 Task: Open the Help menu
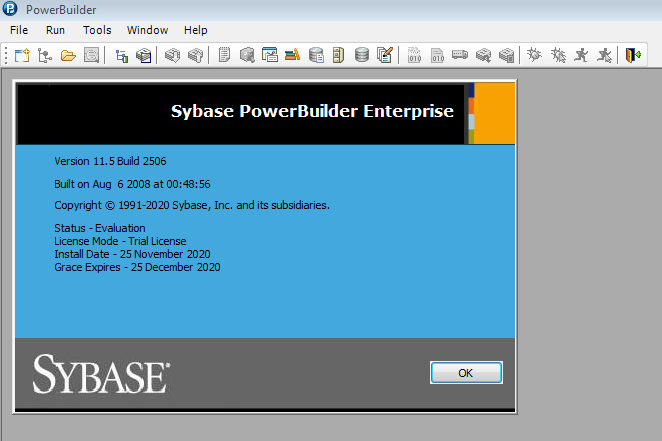point(195,30)
